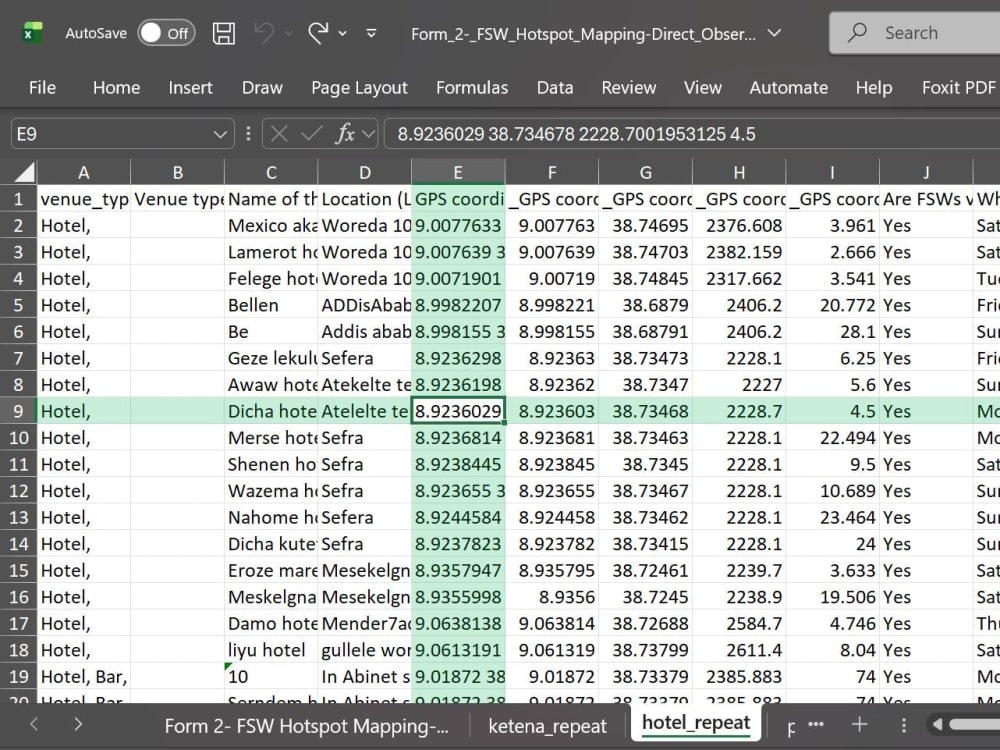The image size is (1000, 750).
Task: Click the Undo arrow icon
Action: tap(264, 33)
